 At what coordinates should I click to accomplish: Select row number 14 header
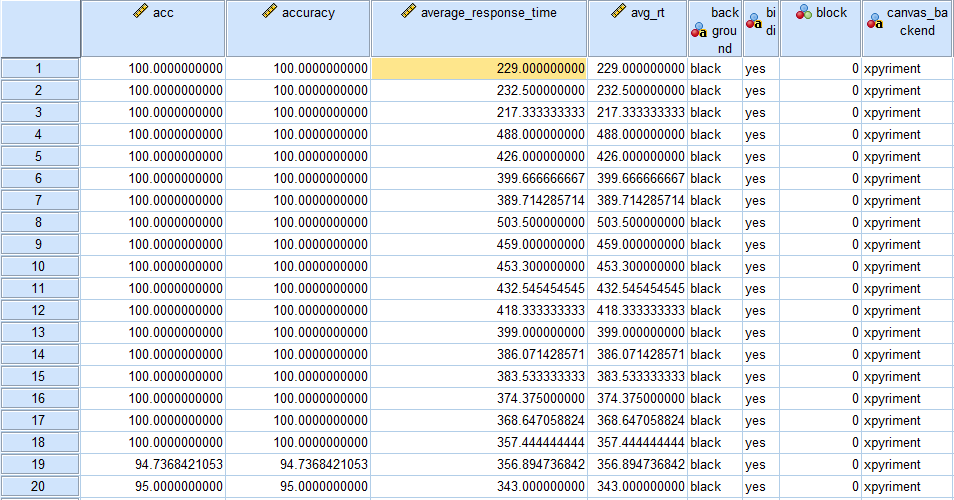point(40,354)
